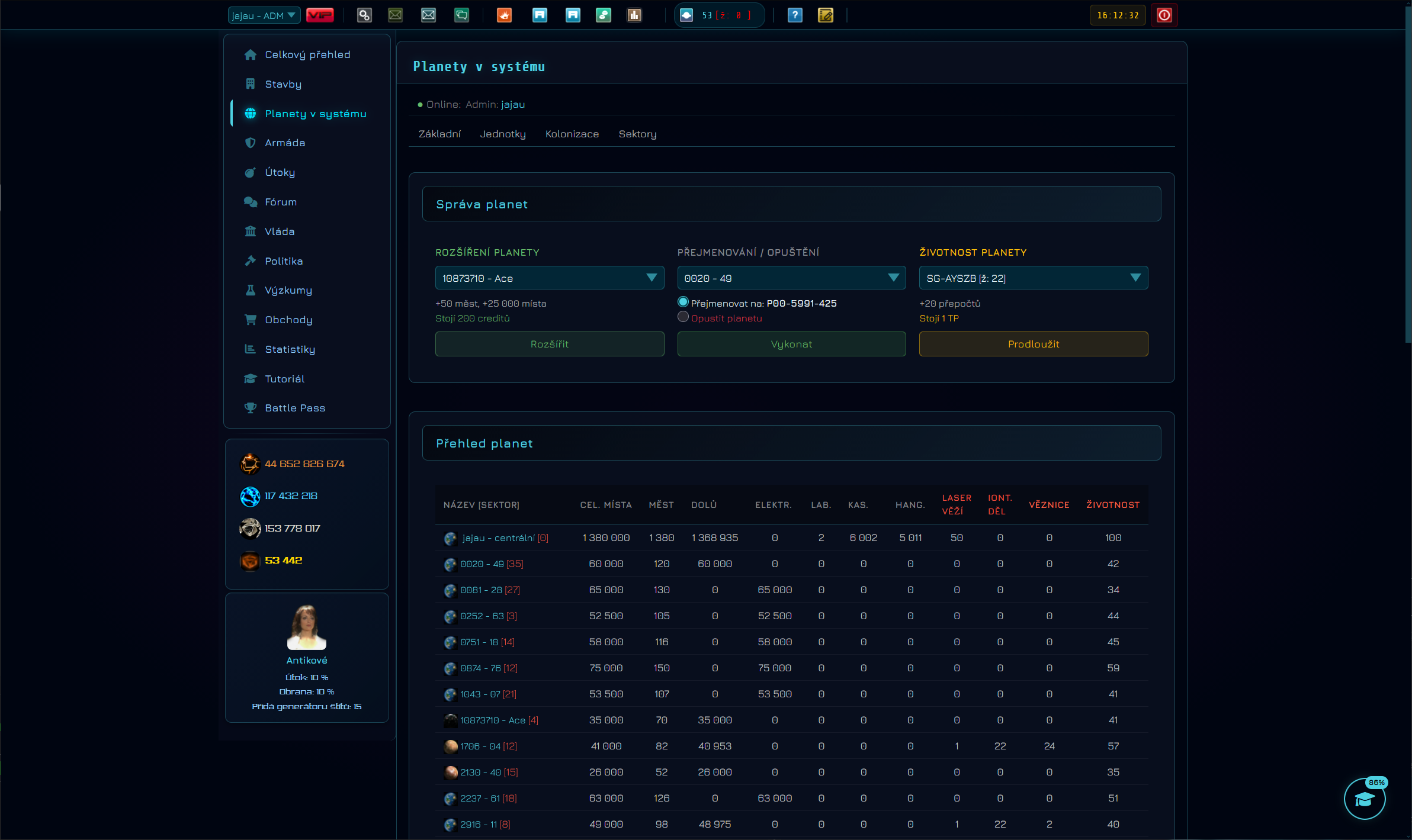Select the 'Opustit planetu' radio option
The image size is (1412, 840).
click(x=683, y=317)
